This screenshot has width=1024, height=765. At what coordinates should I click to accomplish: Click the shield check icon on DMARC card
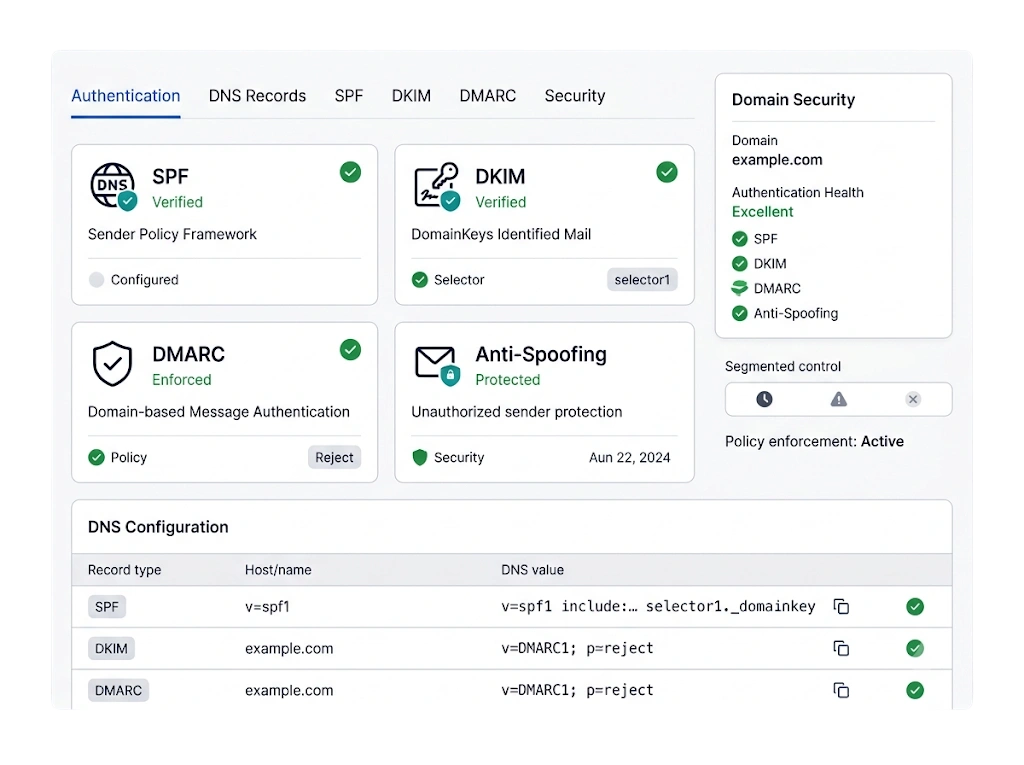[112, 364]
